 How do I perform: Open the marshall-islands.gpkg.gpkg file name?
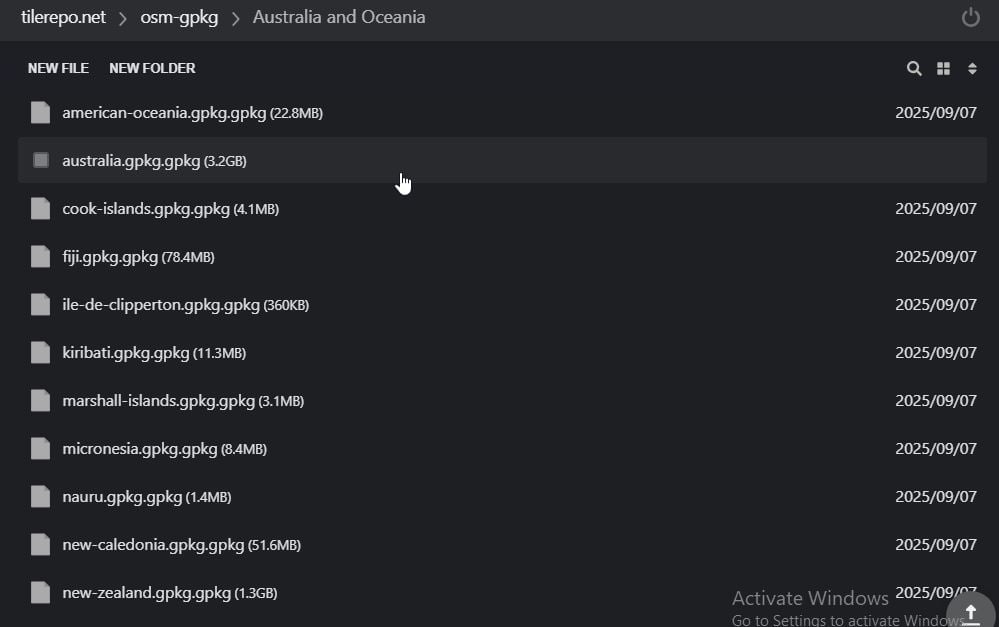(158, 401)
